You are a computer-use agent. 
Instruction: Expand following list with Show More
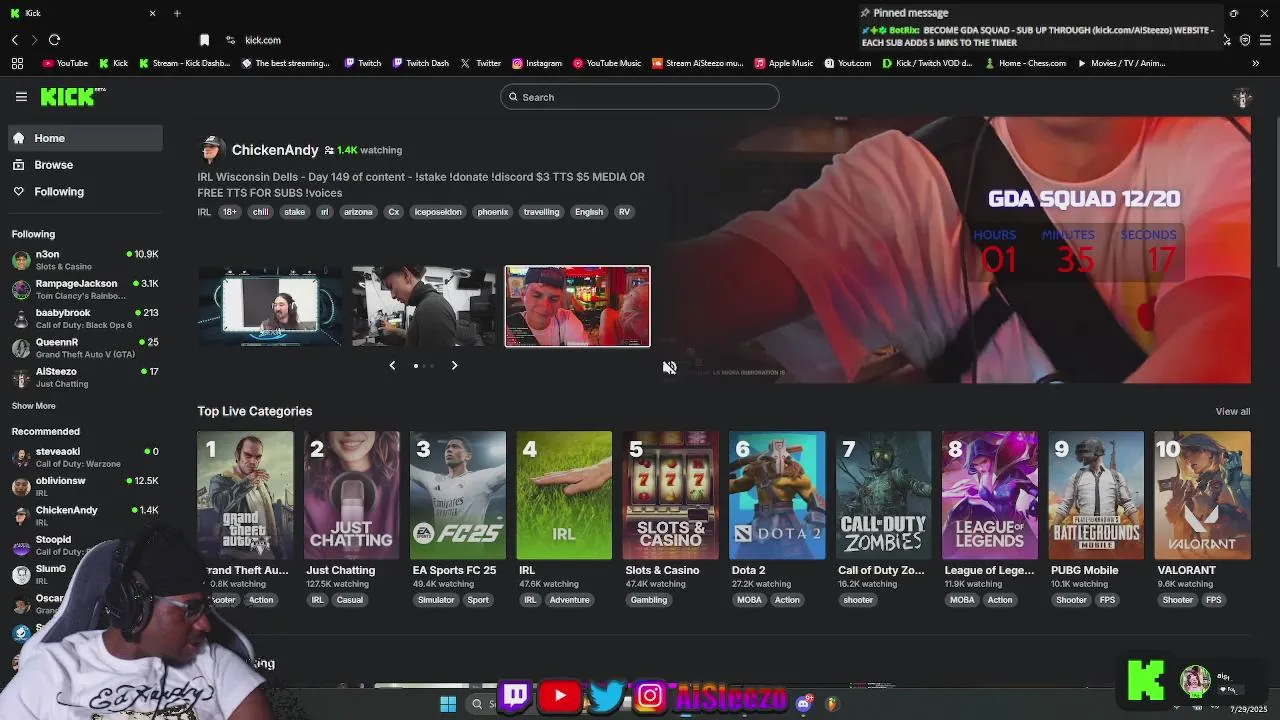click(34, 406)
